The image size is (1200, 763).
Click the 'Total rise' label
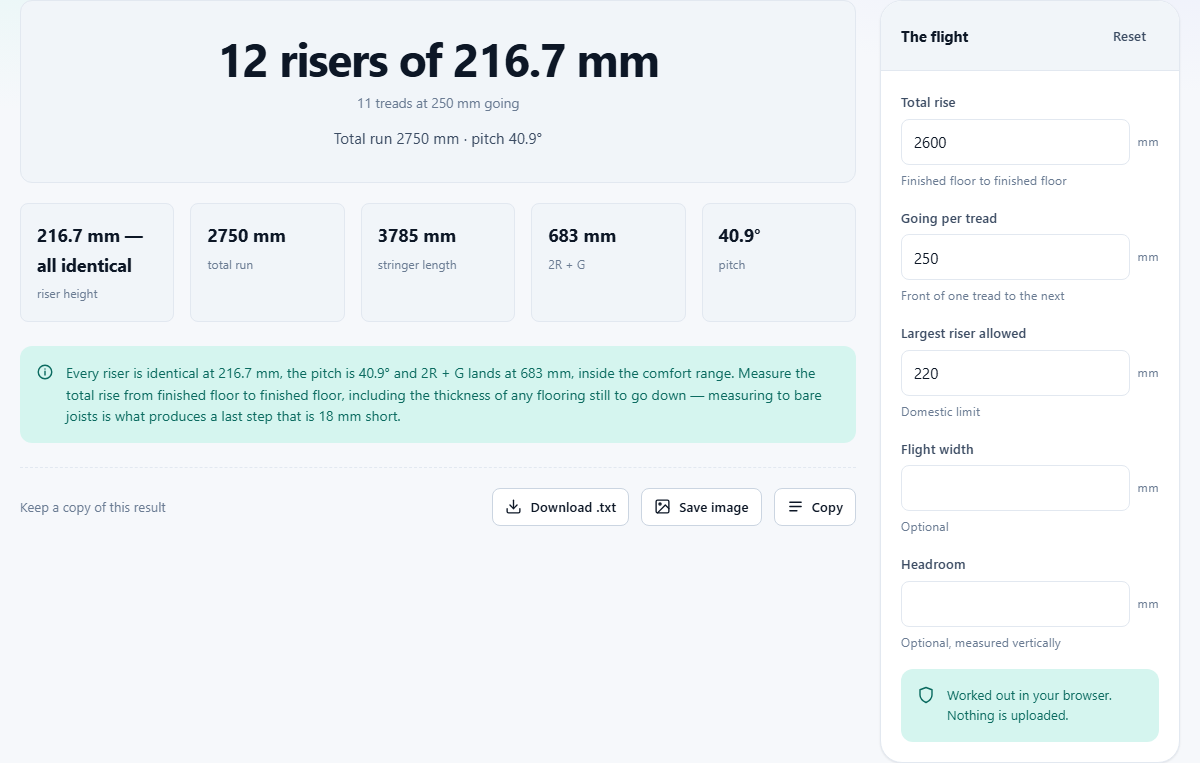928,102
